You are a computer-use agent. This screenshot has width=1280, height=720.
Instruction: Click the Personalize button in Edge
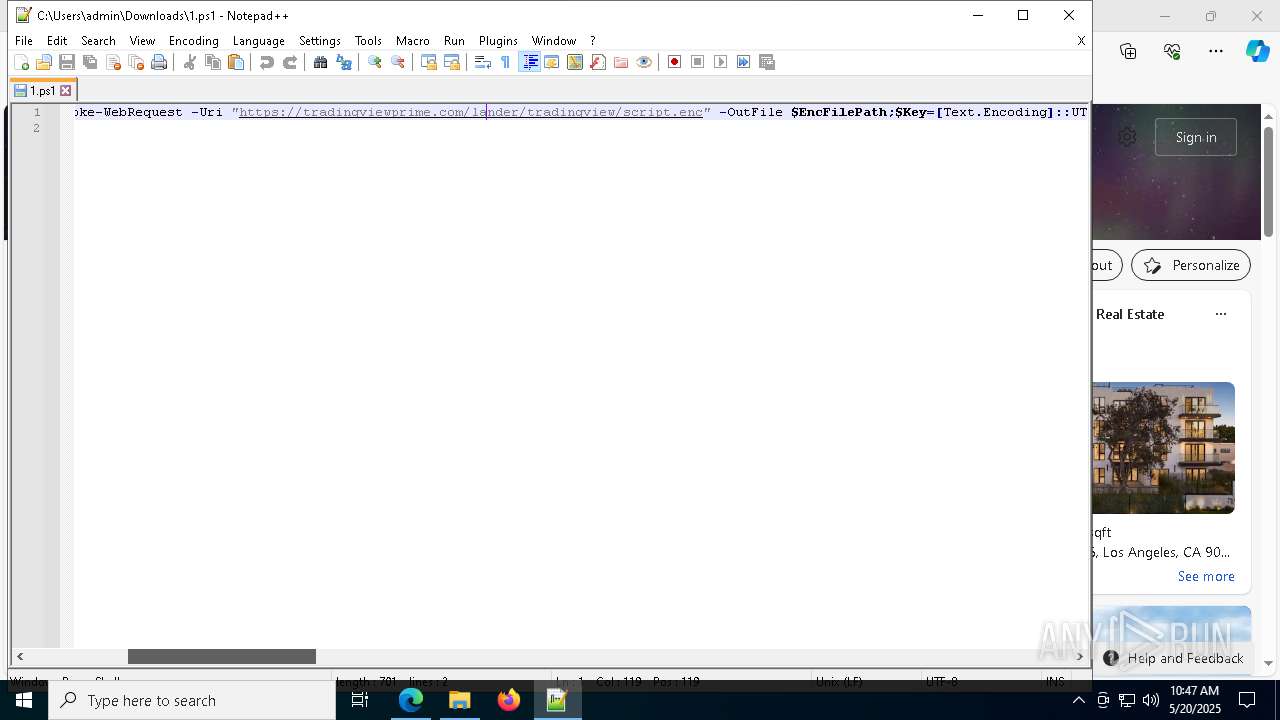point(1191,265)
